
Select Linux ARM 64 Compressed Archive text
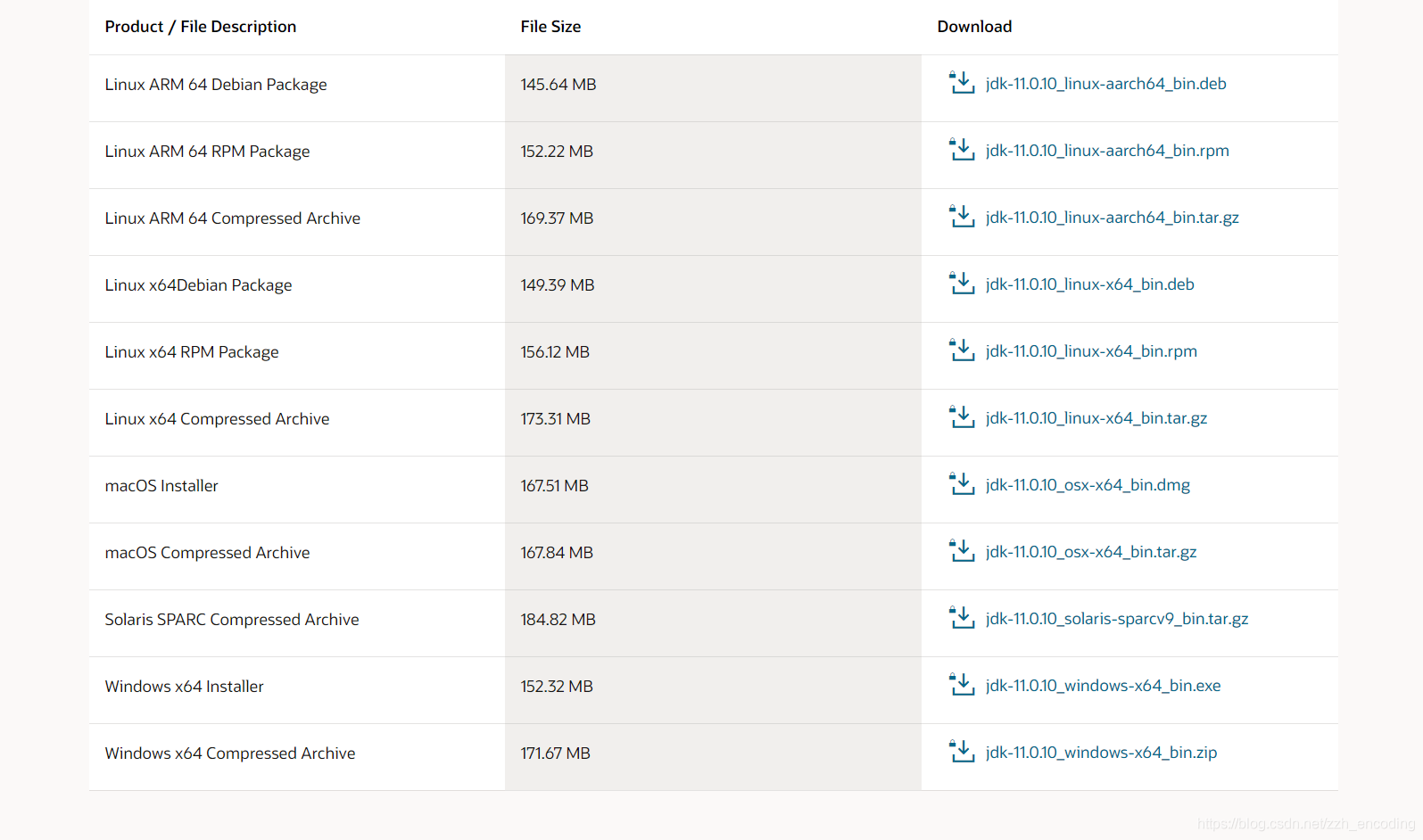[233, 218]
